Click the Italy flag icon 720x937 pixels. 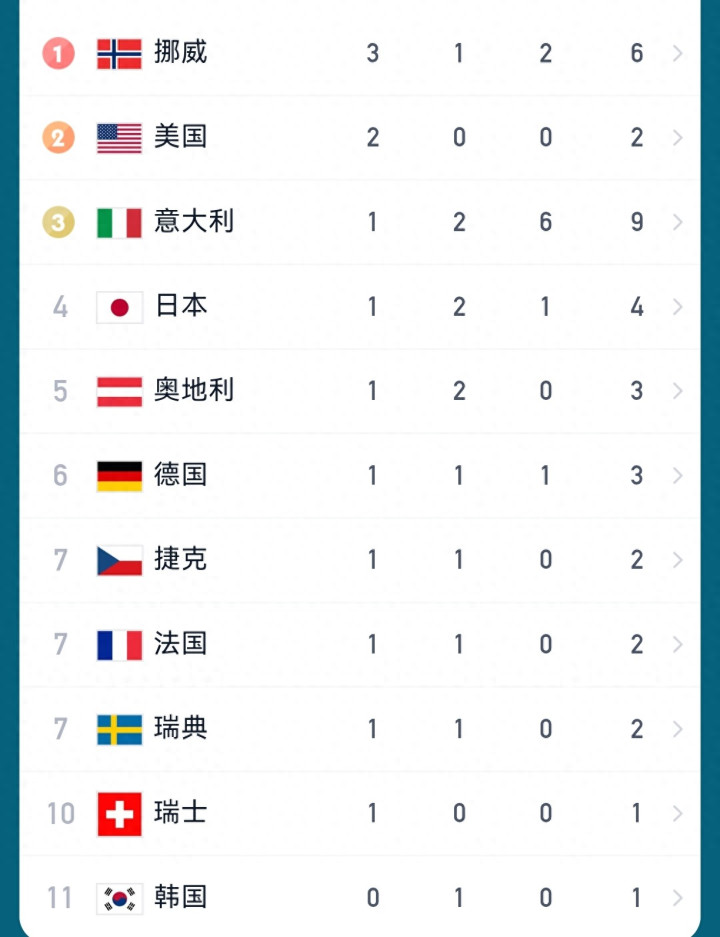pos(119,222)
